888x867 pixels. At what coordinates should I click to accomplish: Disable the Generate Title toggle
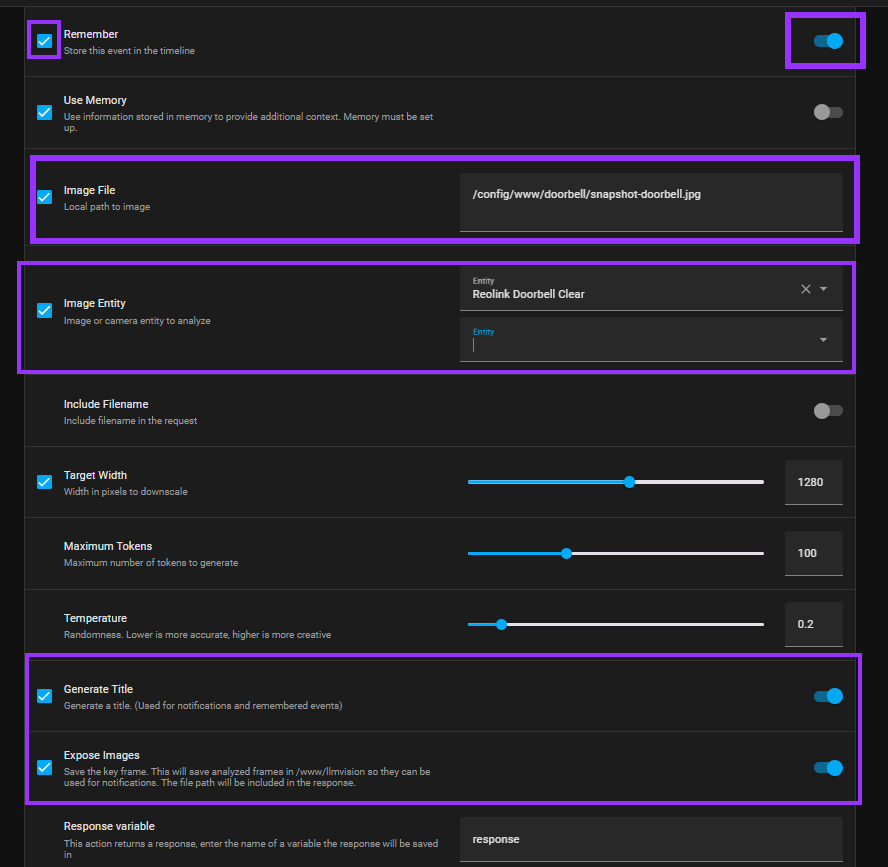tap(828, 696)
